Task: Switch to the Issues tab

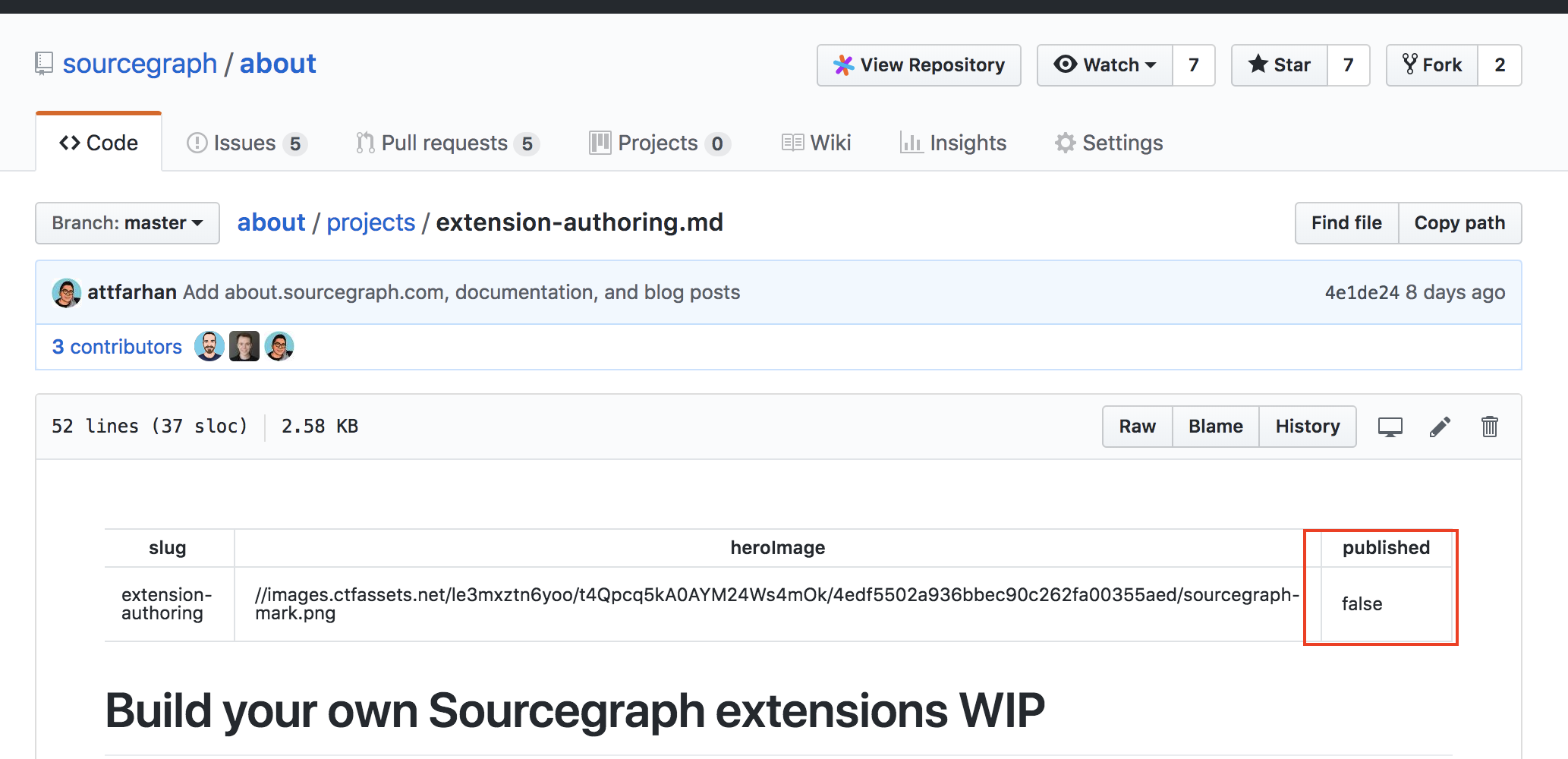Action: tap(246, 143)
